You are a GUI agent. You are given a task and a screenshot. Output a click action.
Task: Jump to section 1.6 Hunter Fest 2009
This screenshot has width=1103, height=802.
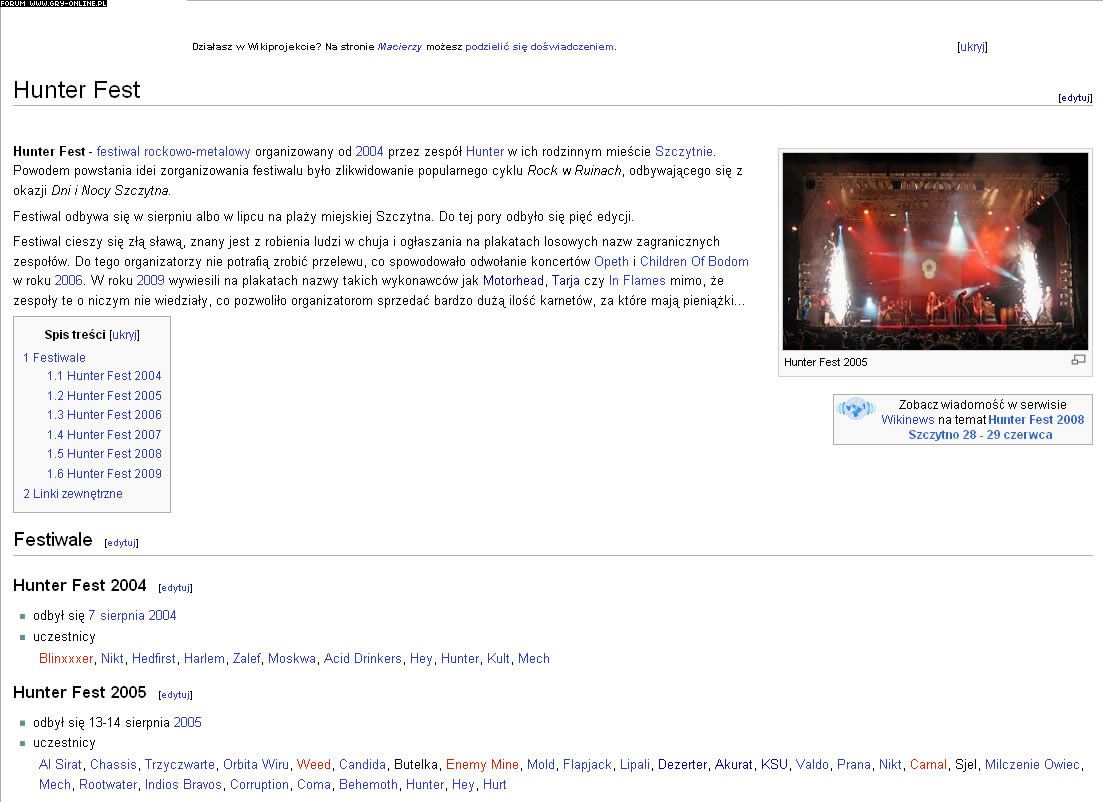pyautogui.click(x=104, y=474)
